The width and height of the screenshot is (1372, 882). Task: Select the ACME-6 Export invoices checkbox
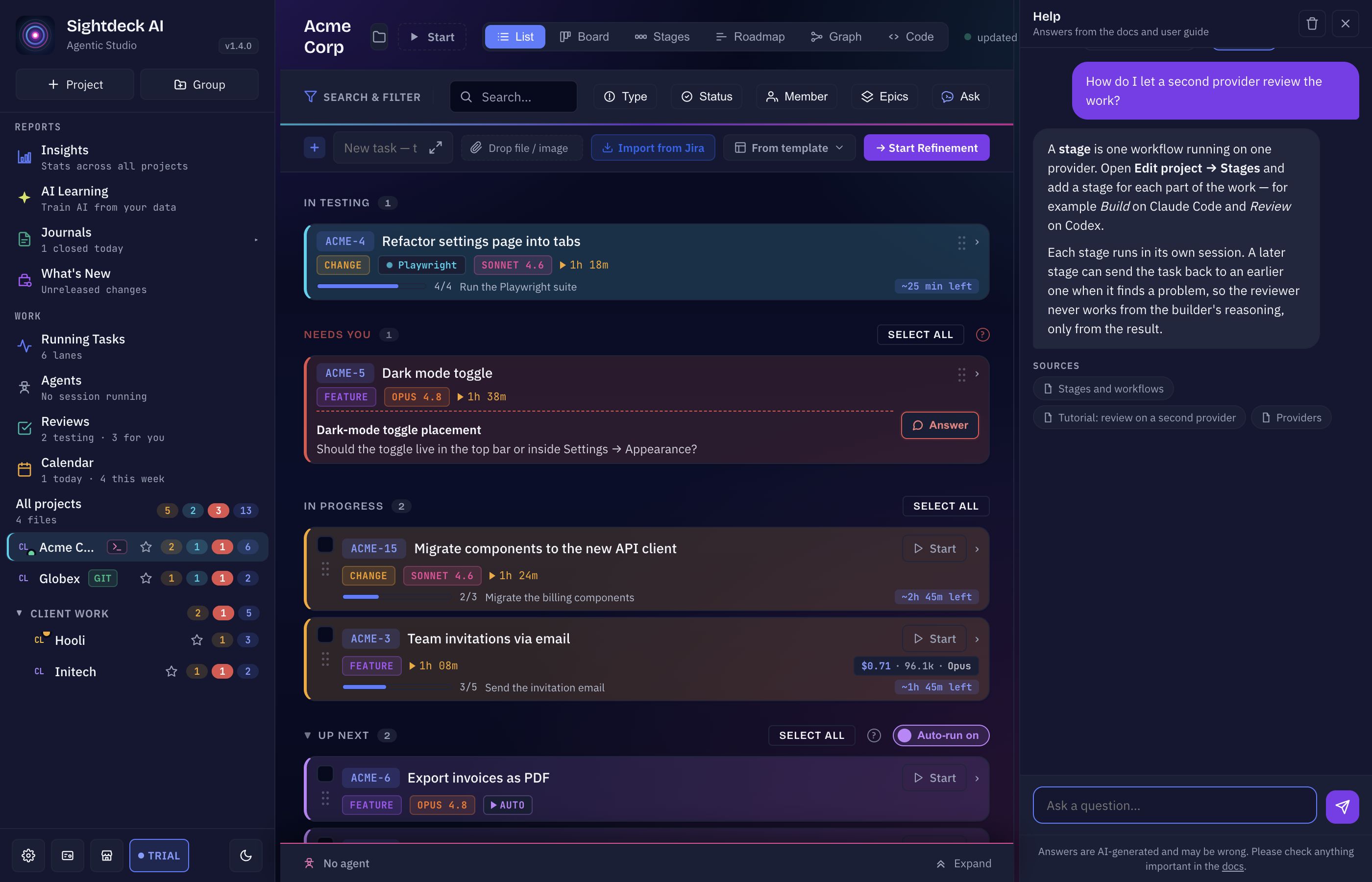point(325,773)
